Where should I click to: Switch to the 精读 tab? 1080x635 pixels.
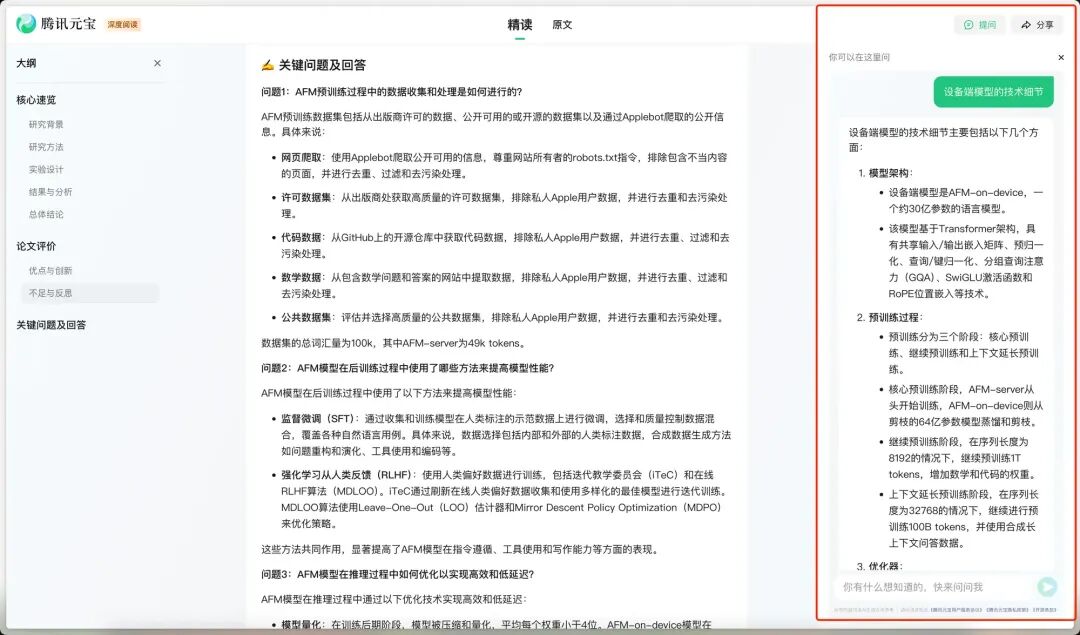520,25
